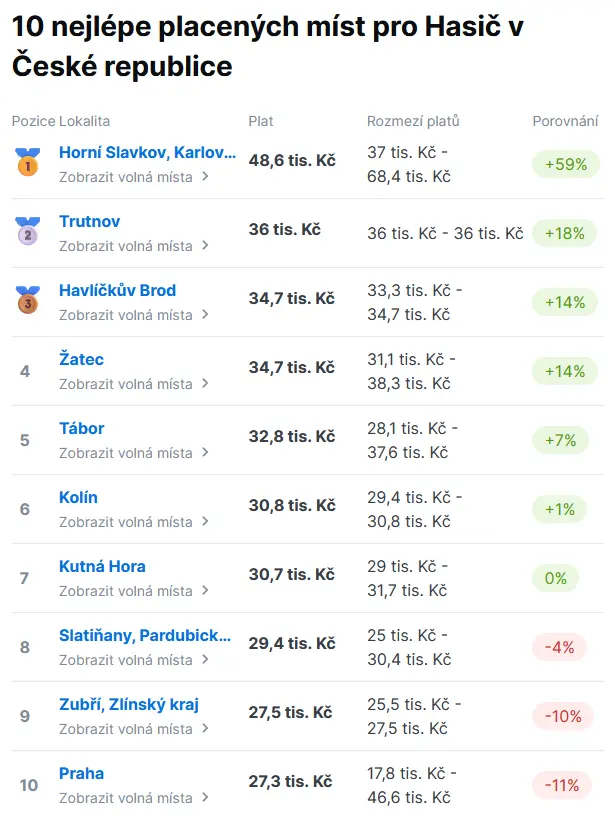Select the Praha location link
The width and height of the screenshot is (615, 836).
[81, 773]
